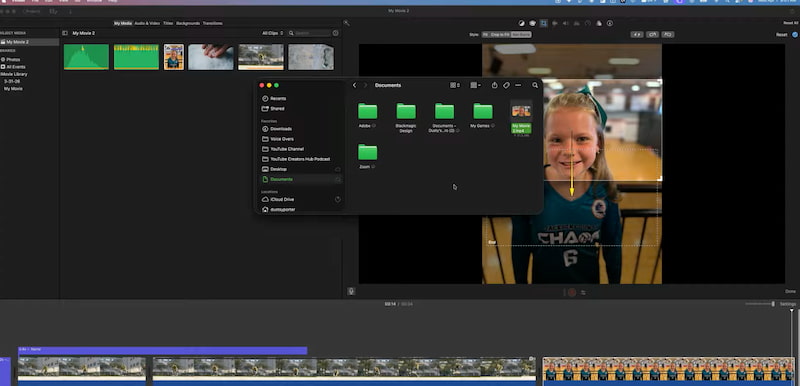
Task: Open the Color Balance adjustment
Action: click(x=521, y=23)
